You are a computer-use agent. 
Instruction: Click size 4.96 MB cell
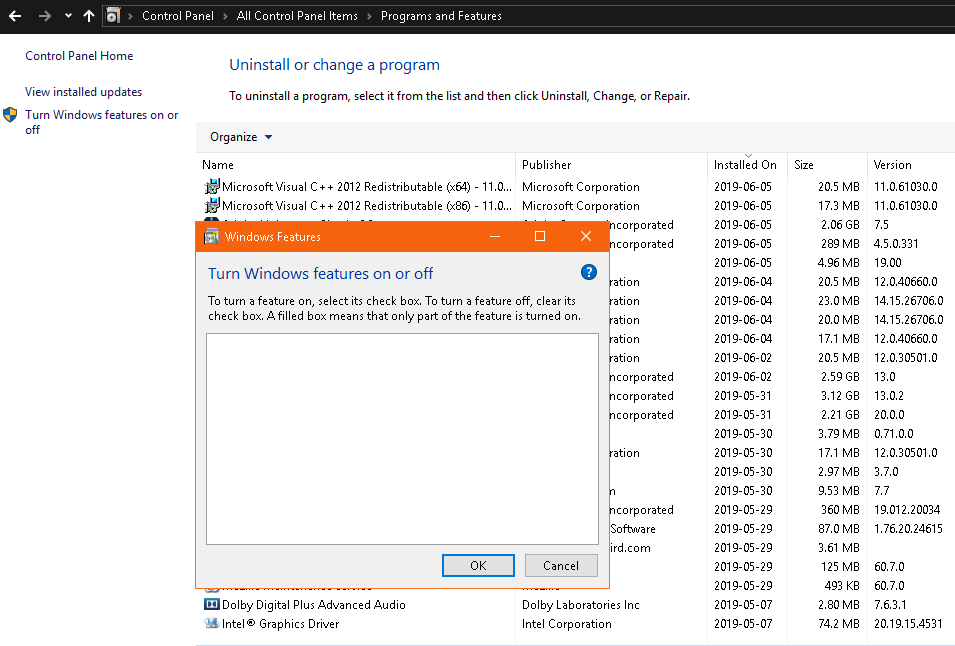pos(838,263)
